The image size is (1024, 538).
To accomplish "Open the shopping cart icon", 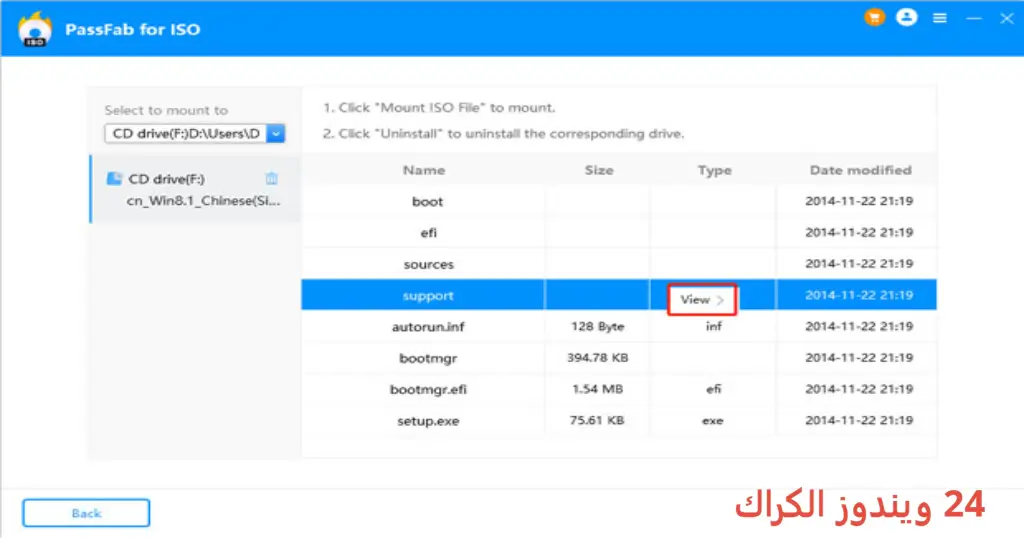I will [874, 18].
